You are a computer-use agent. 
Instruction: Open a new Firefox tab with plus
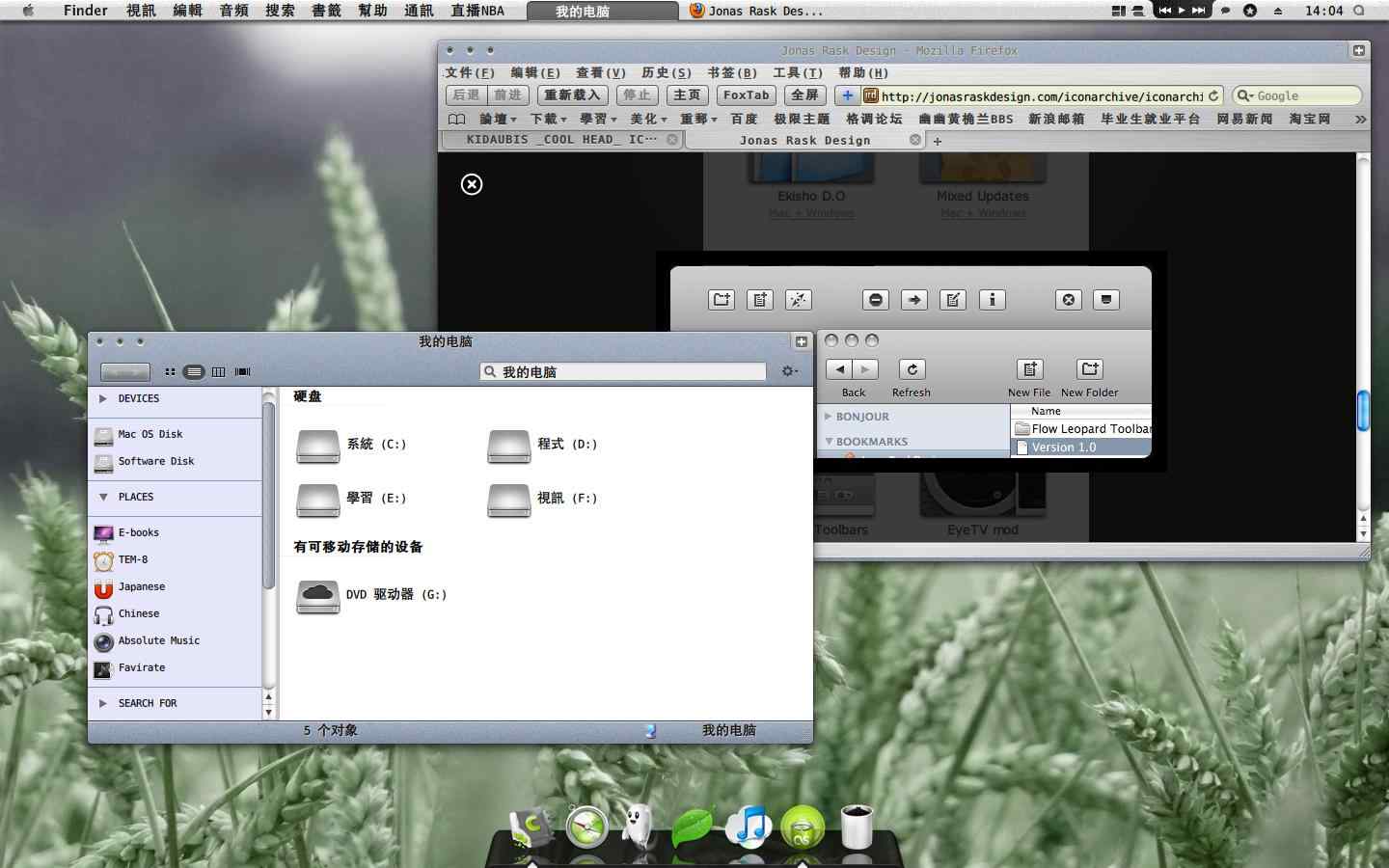937,141
